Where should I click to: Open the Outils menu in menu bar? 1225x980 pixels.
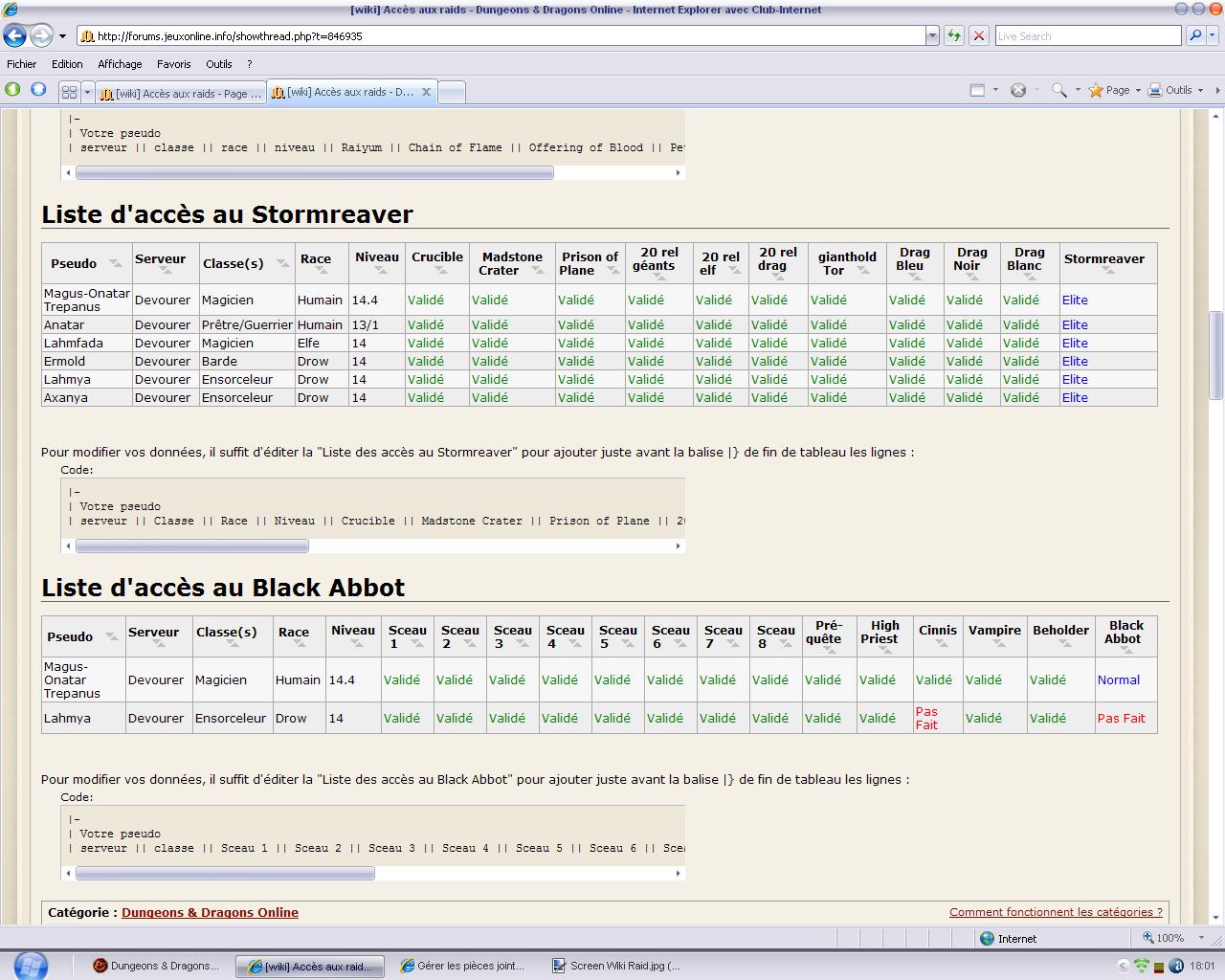(x=219, y=64)
